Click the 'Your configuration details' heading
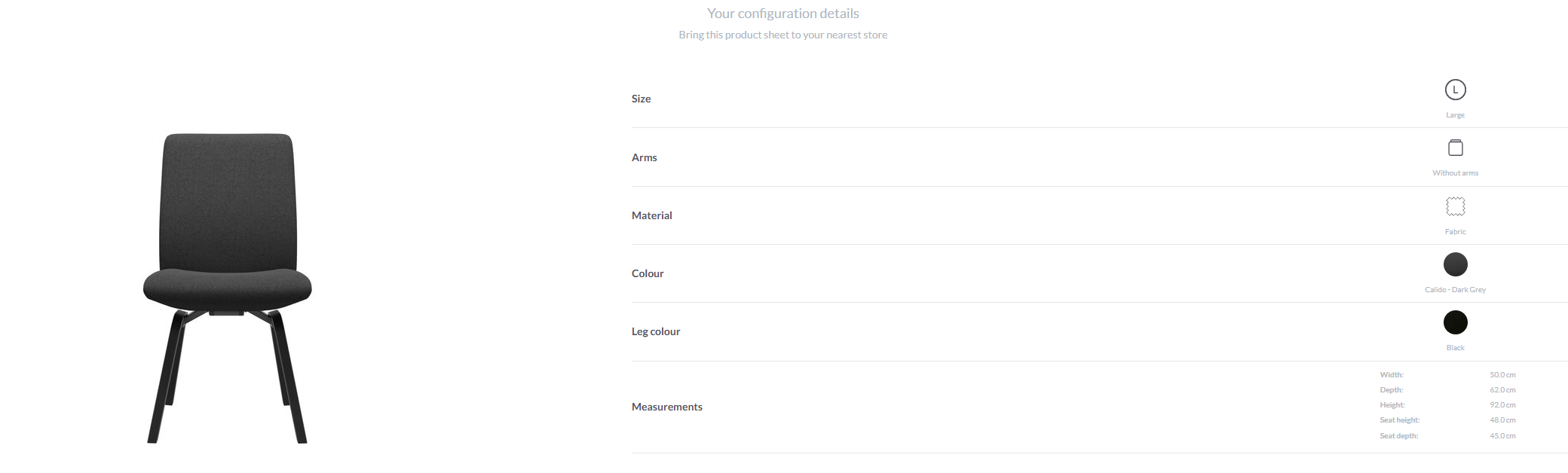This screenshot has height=473, width=1568. [782, 14]
